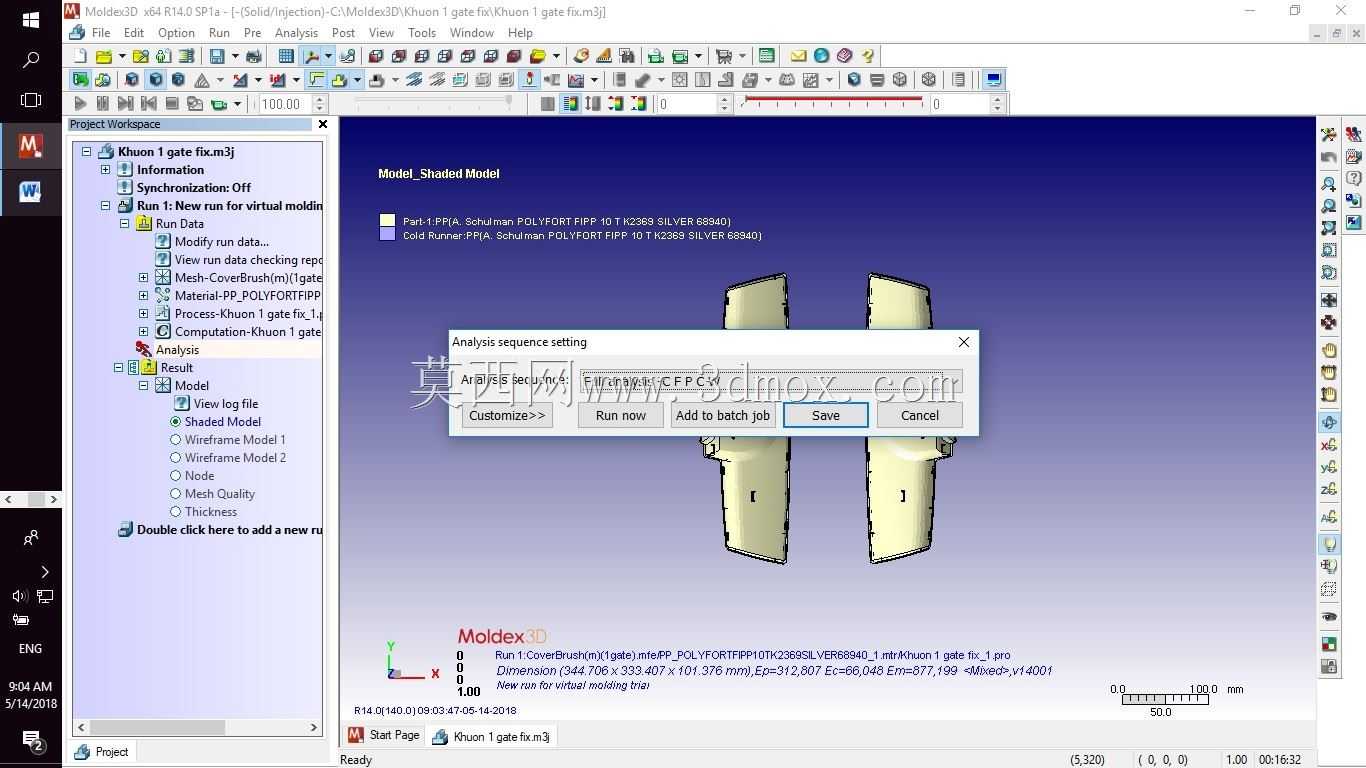Open Windows Action Center notifications

(x=31, y=740)
